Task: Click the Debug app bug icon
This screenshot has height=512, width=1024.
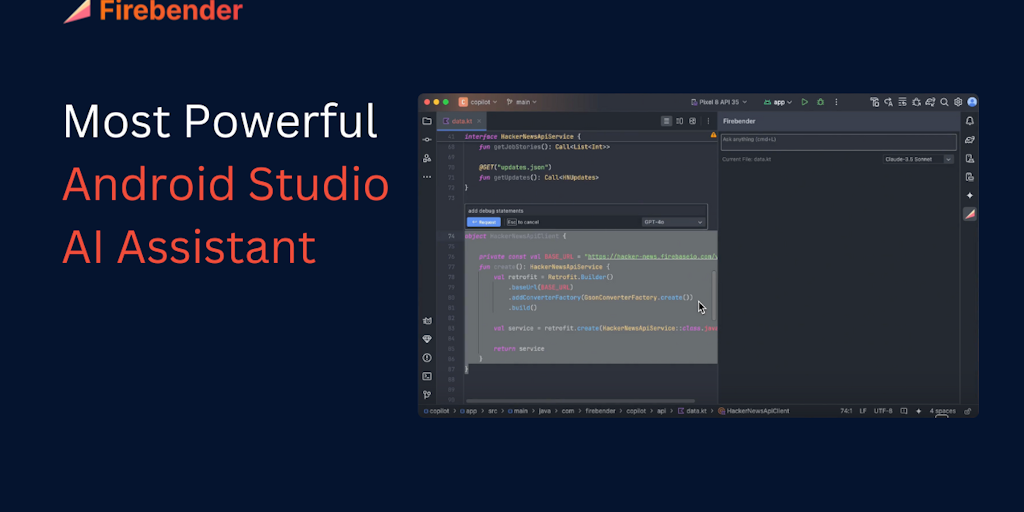Action: pyautogui.click(x=820, y=102)
